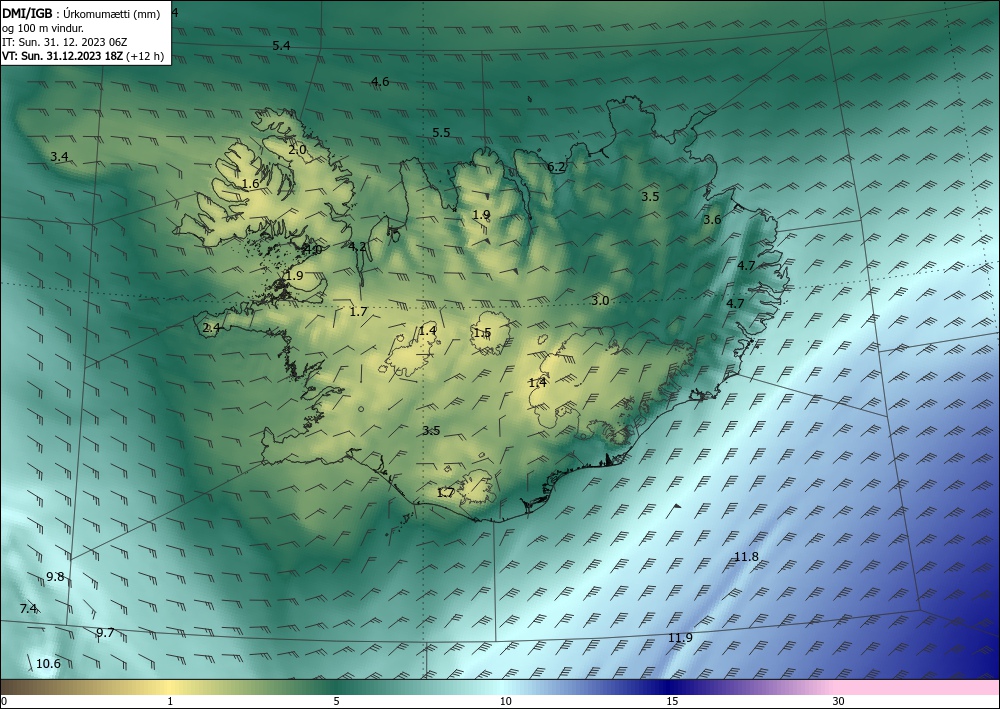Click the 2.4 value on Snæfellsnes peninsula tip
The width and height of the screenshot is (1000, 709).
211,328
